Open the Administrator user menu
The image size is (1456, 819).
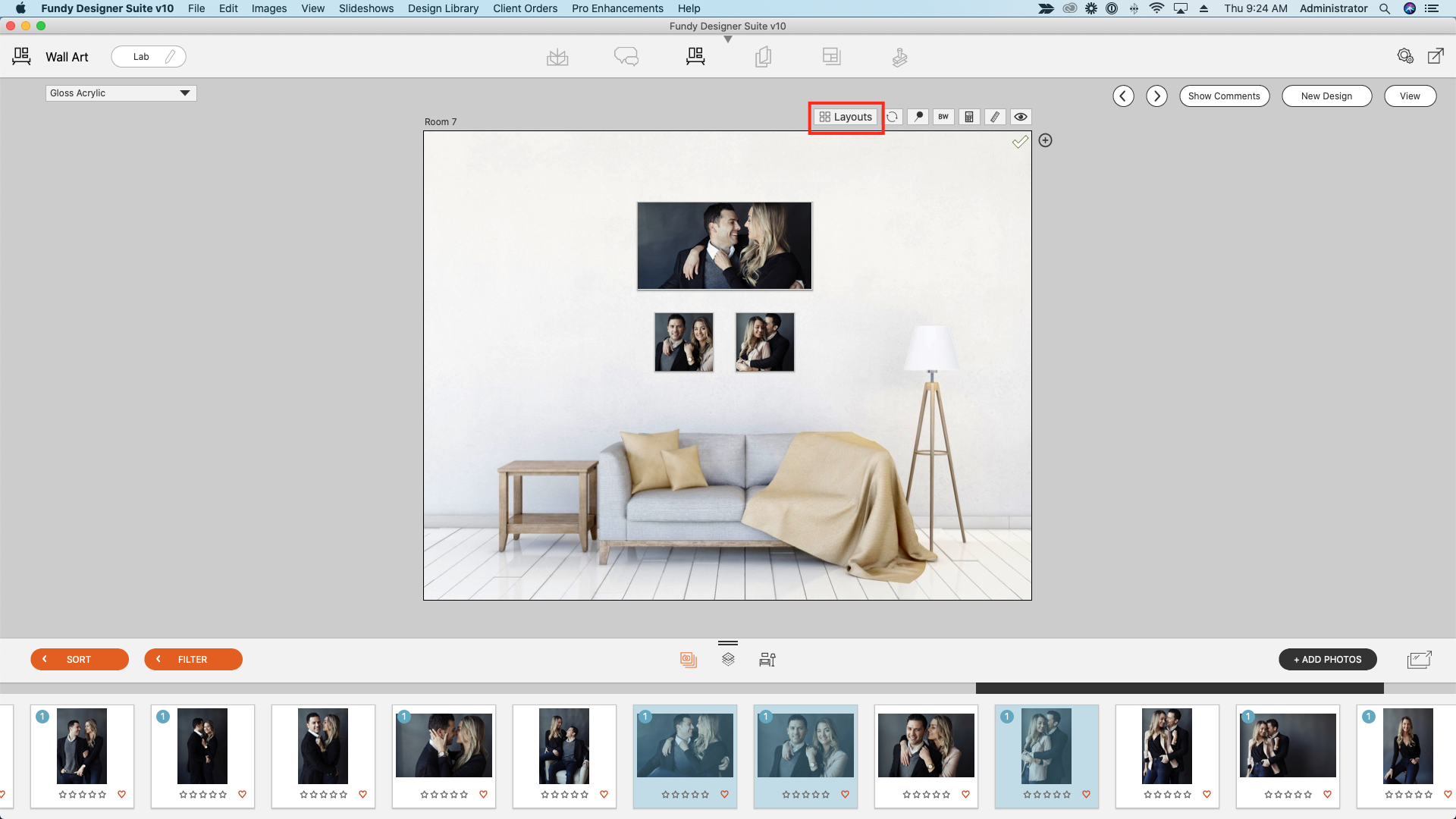pyautogui.click(x=1333, y=8)
